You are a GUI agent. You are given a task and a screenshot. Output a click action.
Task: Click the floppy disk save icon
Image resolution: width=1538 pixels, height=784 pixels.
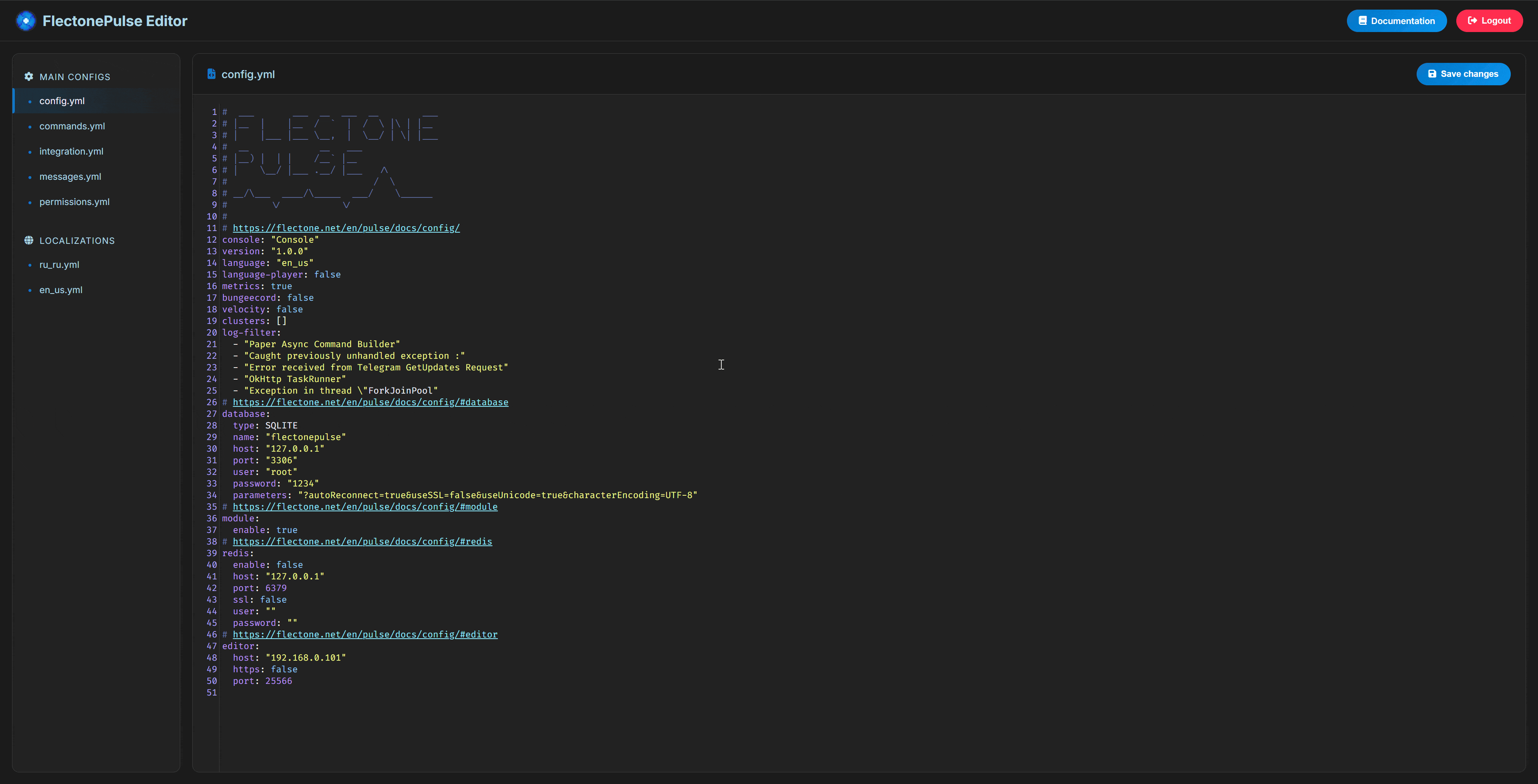tap(1432, 74)
